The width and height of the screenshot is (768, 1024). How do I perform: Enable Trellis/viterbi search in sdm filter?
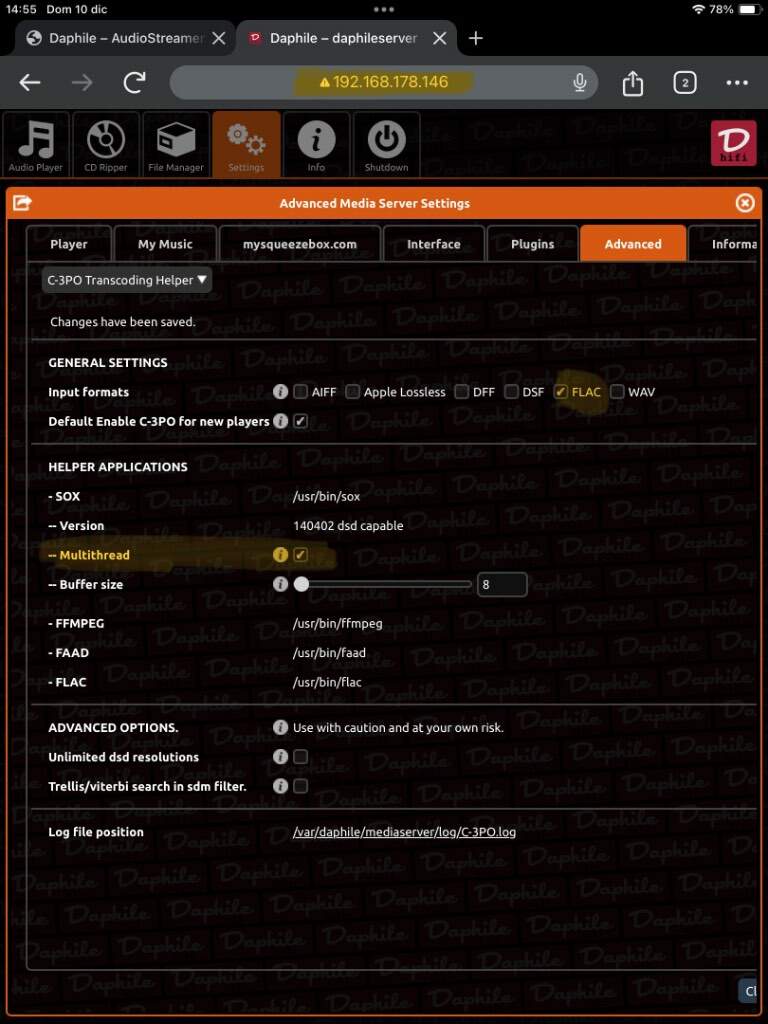[x=300, y=786]
